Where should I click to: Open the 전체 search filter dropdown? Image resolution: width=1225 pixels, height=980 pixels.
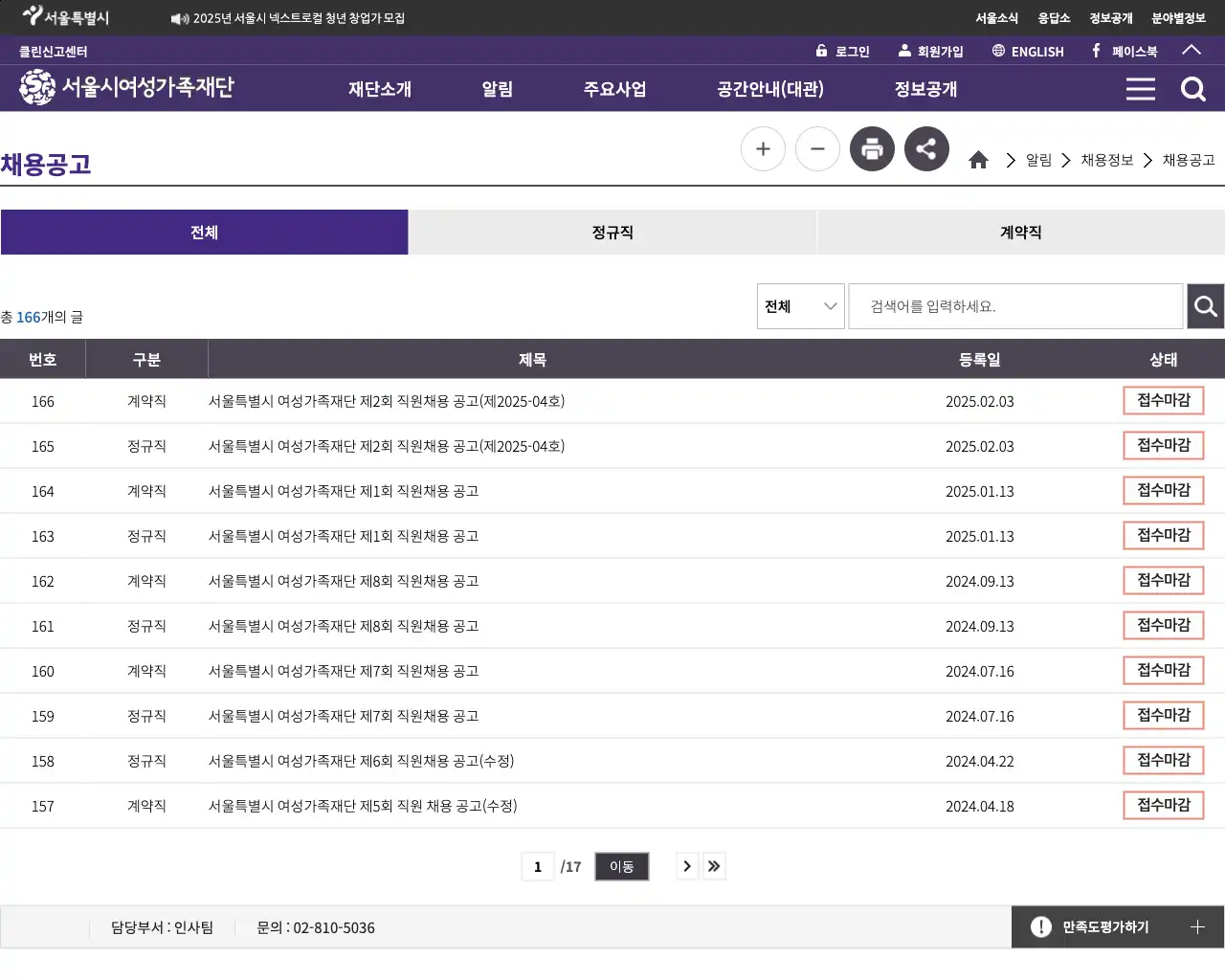[800, 306]
